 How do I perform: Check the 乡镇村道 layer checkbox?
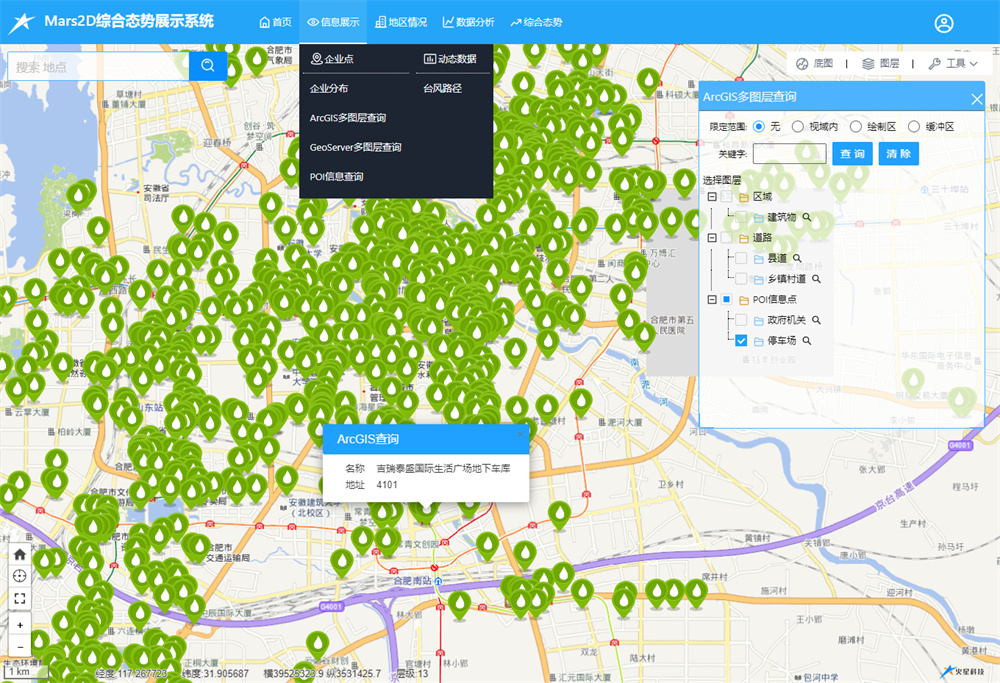pos(741,279)
